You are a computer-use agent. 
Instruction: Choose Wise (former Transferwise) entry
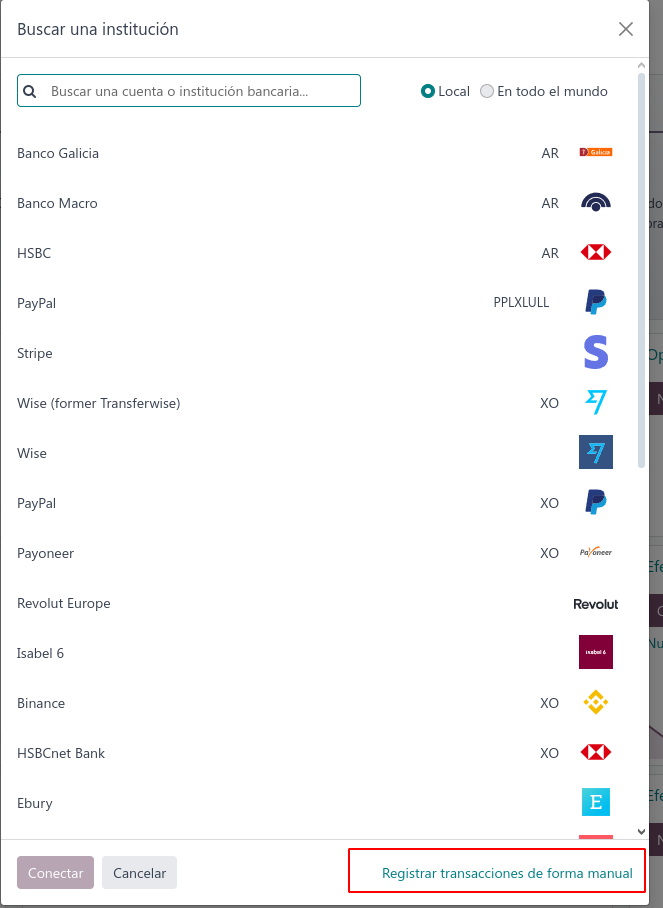(x=315, y=402)
